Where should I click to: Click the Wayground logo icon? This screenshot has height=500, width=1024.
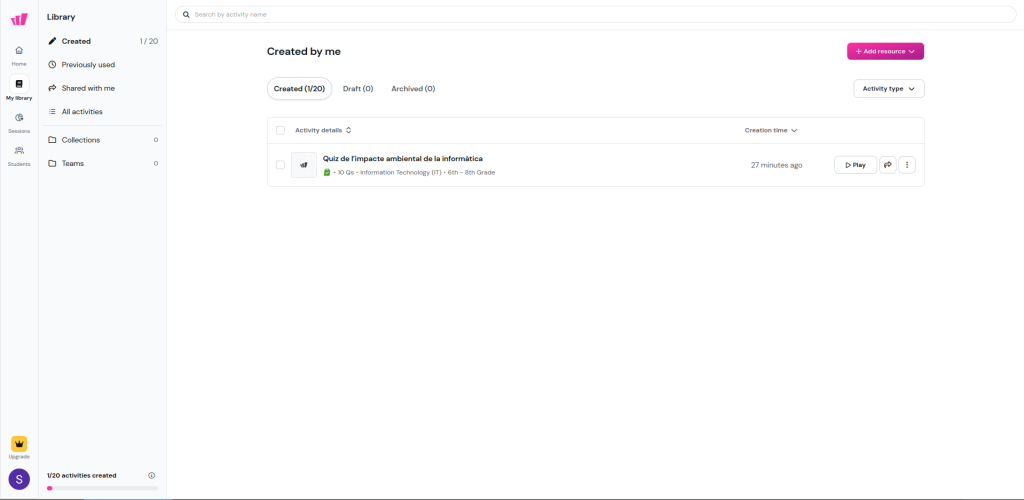pos(19,18)
